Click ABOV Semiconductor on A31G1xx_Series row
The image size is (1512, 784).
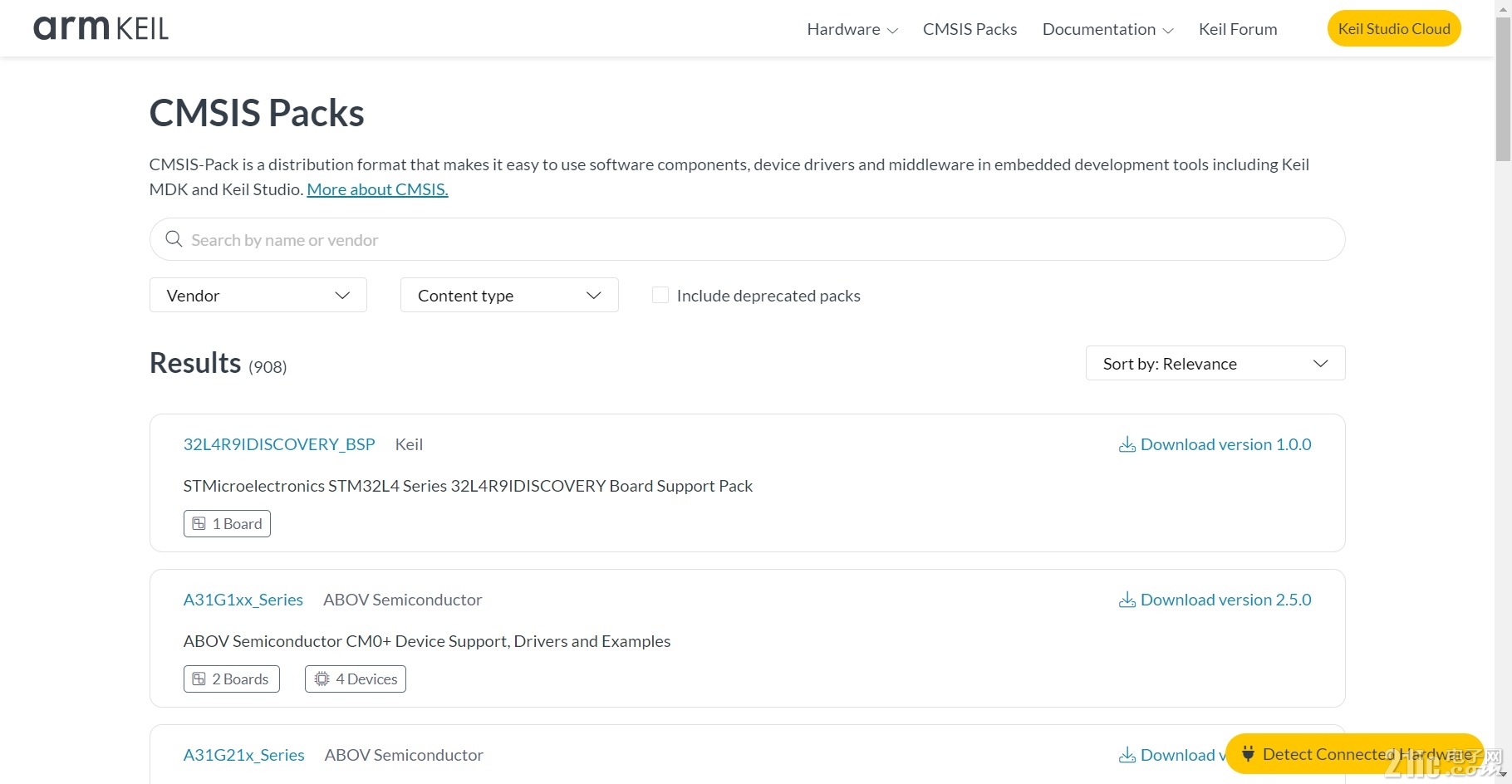[x=402, y=600]
